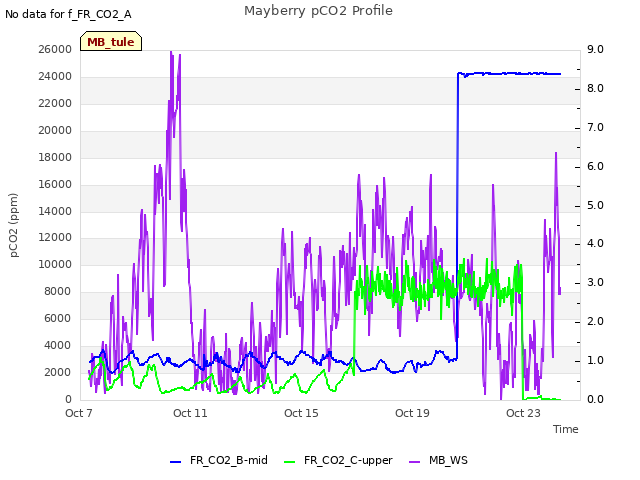The image size is (640, 480).
Task: Click the '26000' left-axis tick label
Action: pyautogui.click(x=55, y=49)
